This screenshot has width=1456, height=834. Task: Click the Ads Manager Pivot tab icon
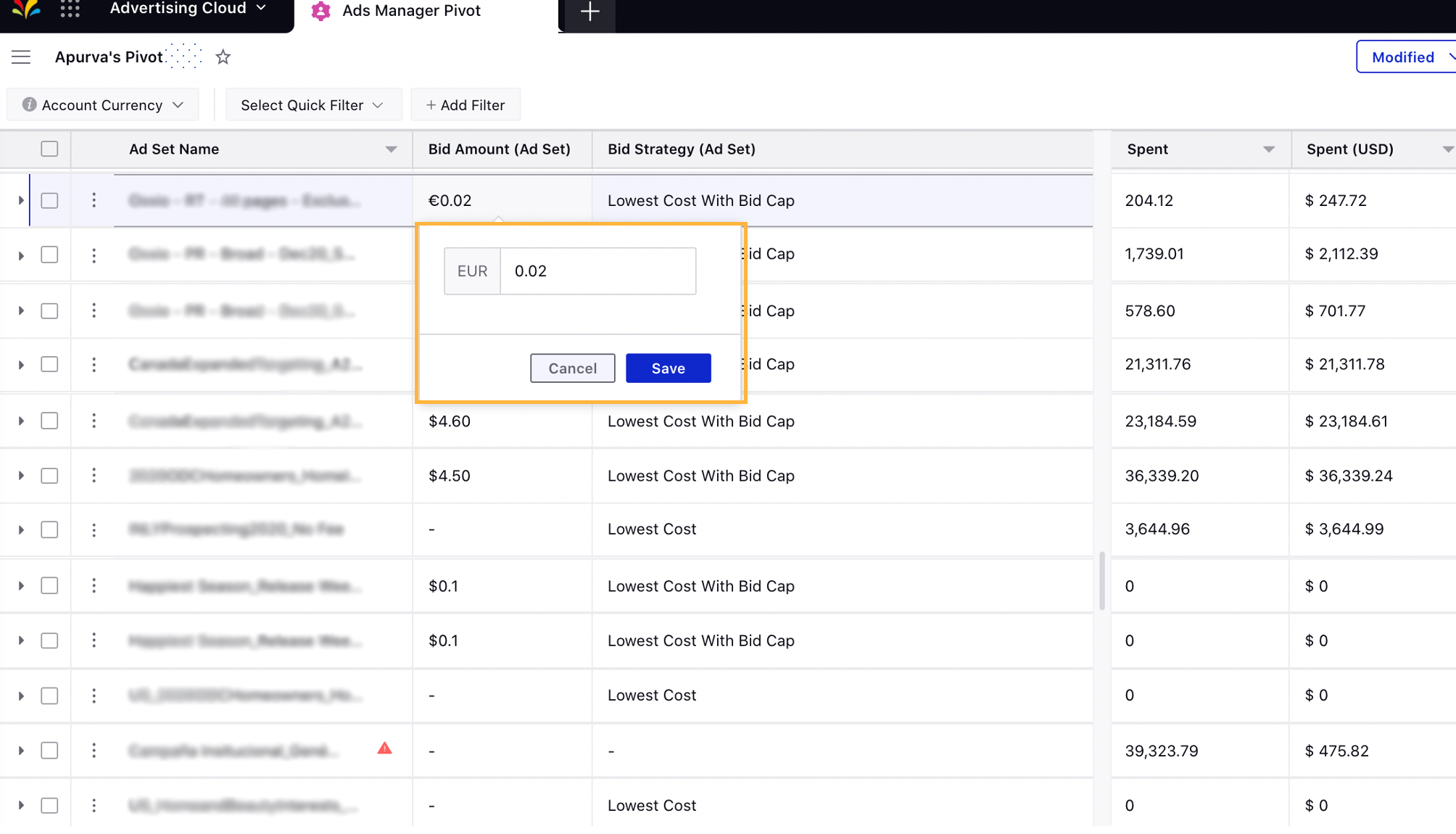pos(320,12)
